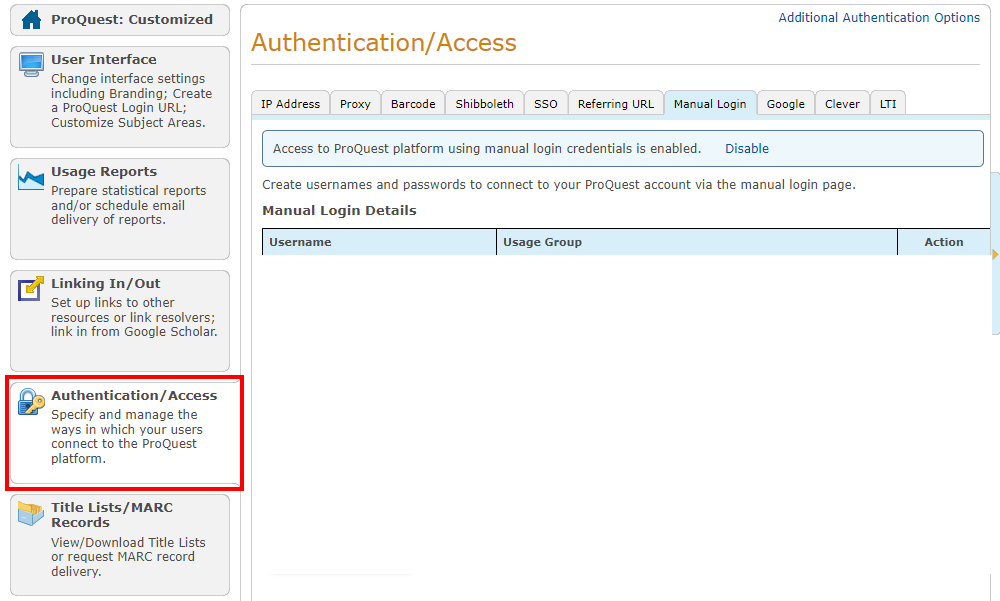Open the Clever tab
The width and height of the screenshot is (1000, 601).
tap(842, 103)
